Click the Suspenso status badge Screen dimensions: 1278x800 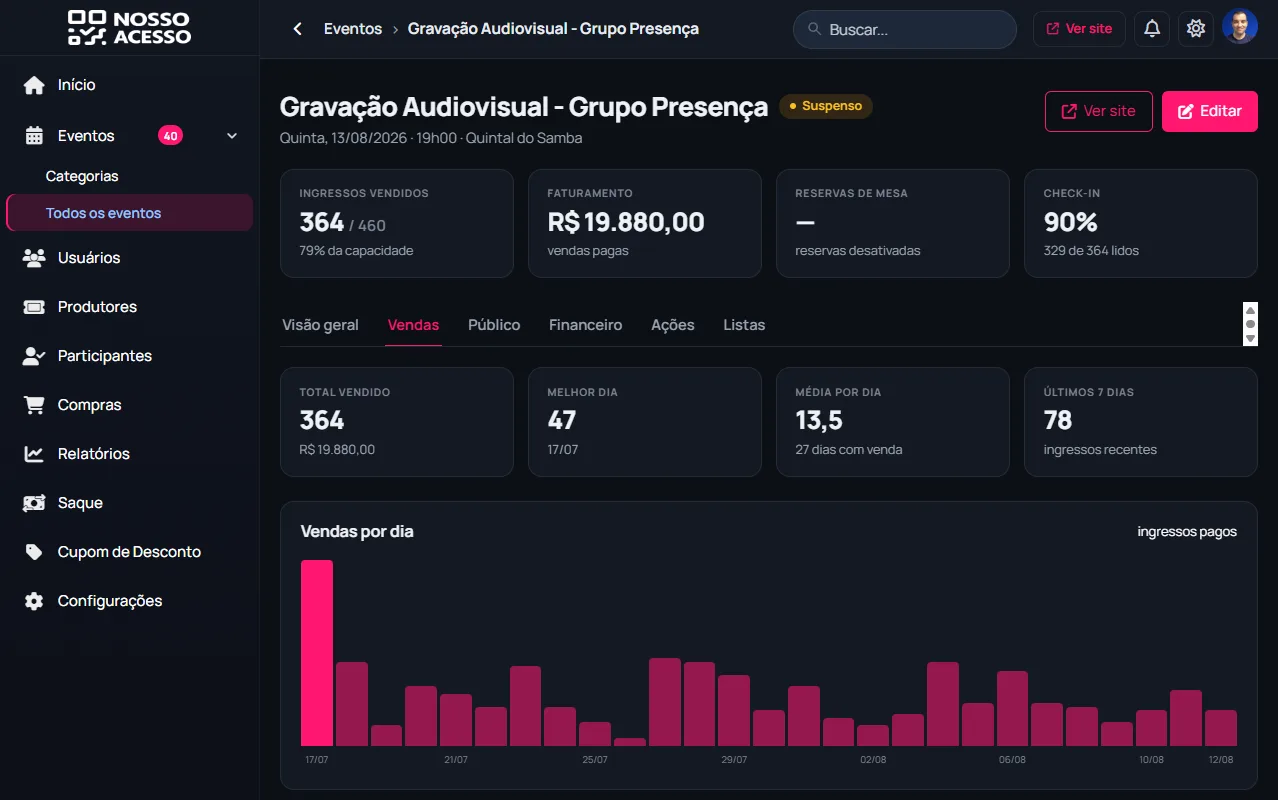coord(826,106)
